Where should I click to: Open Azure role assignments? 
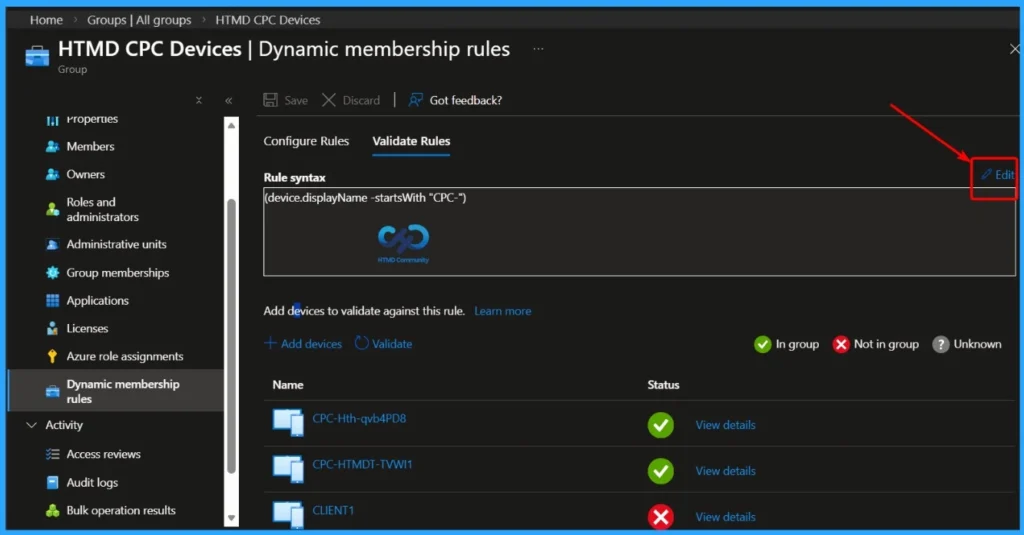coord(125,356)
